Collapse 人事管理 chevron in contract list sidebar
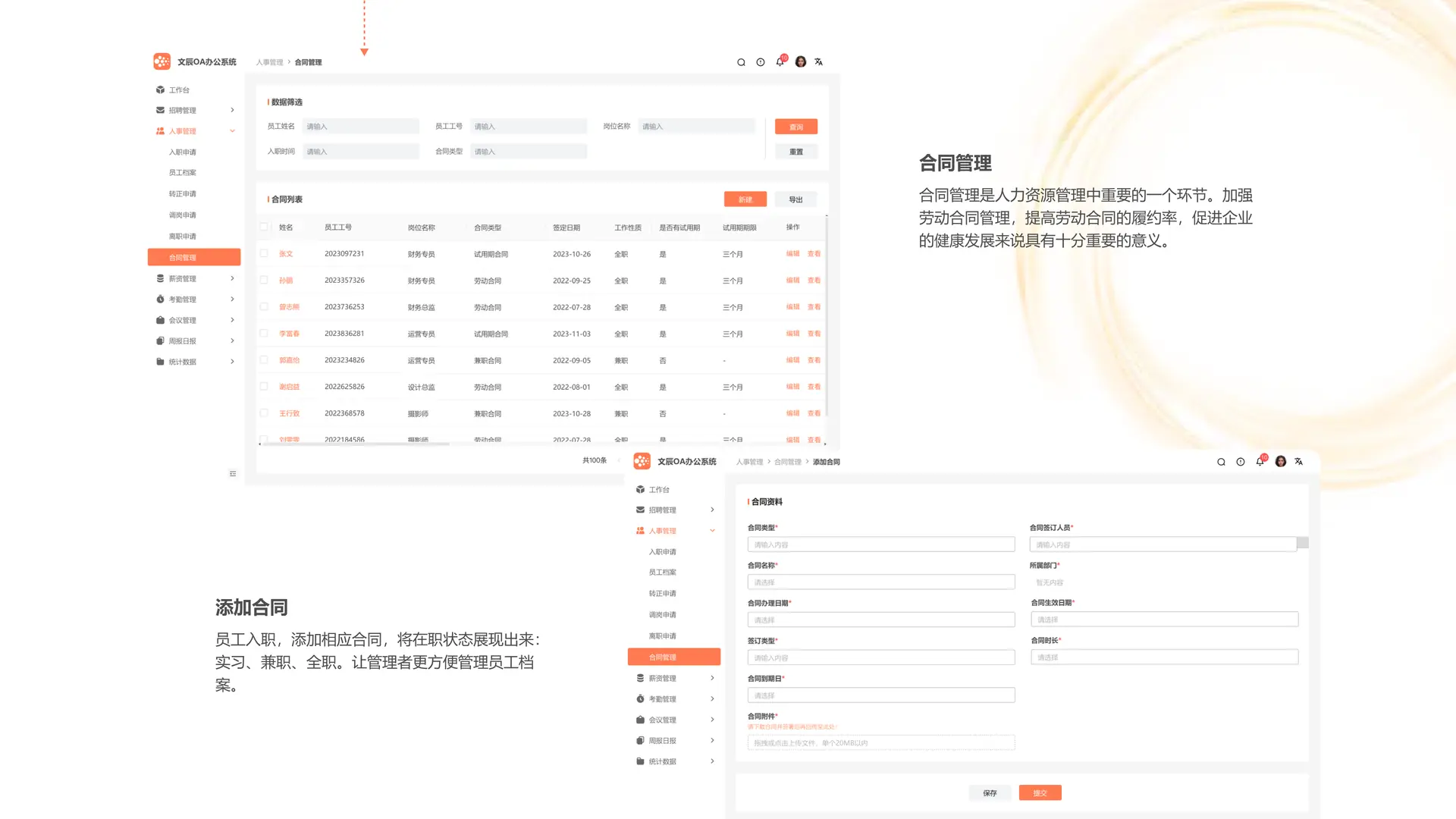Screen dimensions: 1456x819 [232, 131]
